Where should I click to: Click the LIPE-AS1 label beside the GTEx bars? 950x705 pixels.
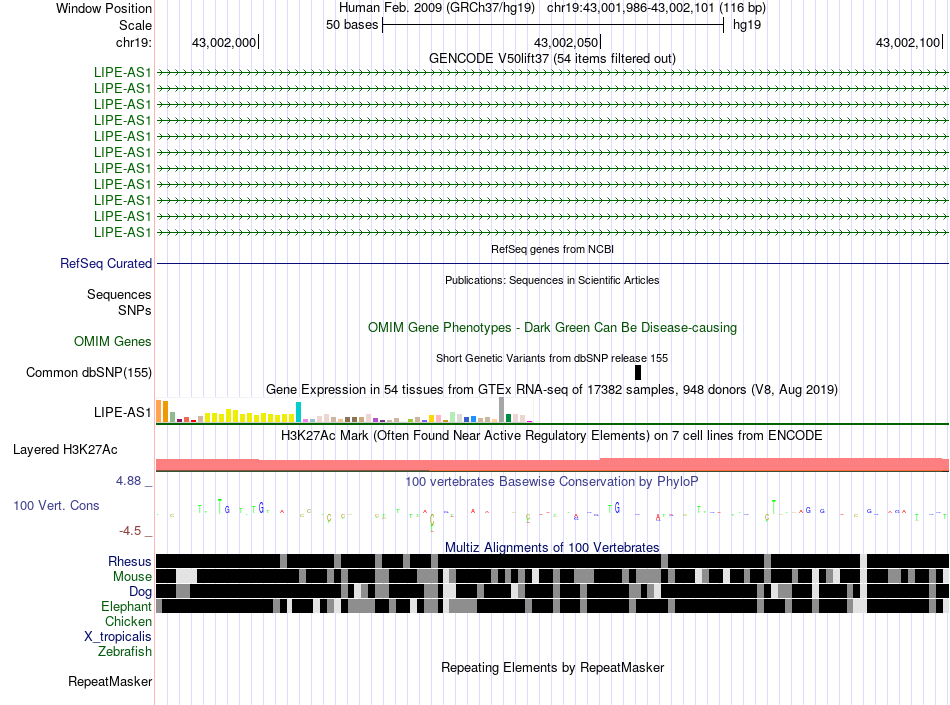pos(122,412)
